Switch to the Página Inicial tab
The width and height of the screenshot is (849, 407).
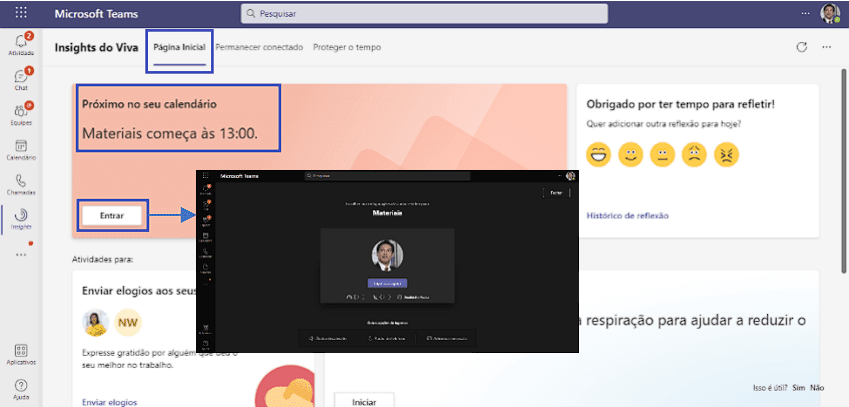179,47
